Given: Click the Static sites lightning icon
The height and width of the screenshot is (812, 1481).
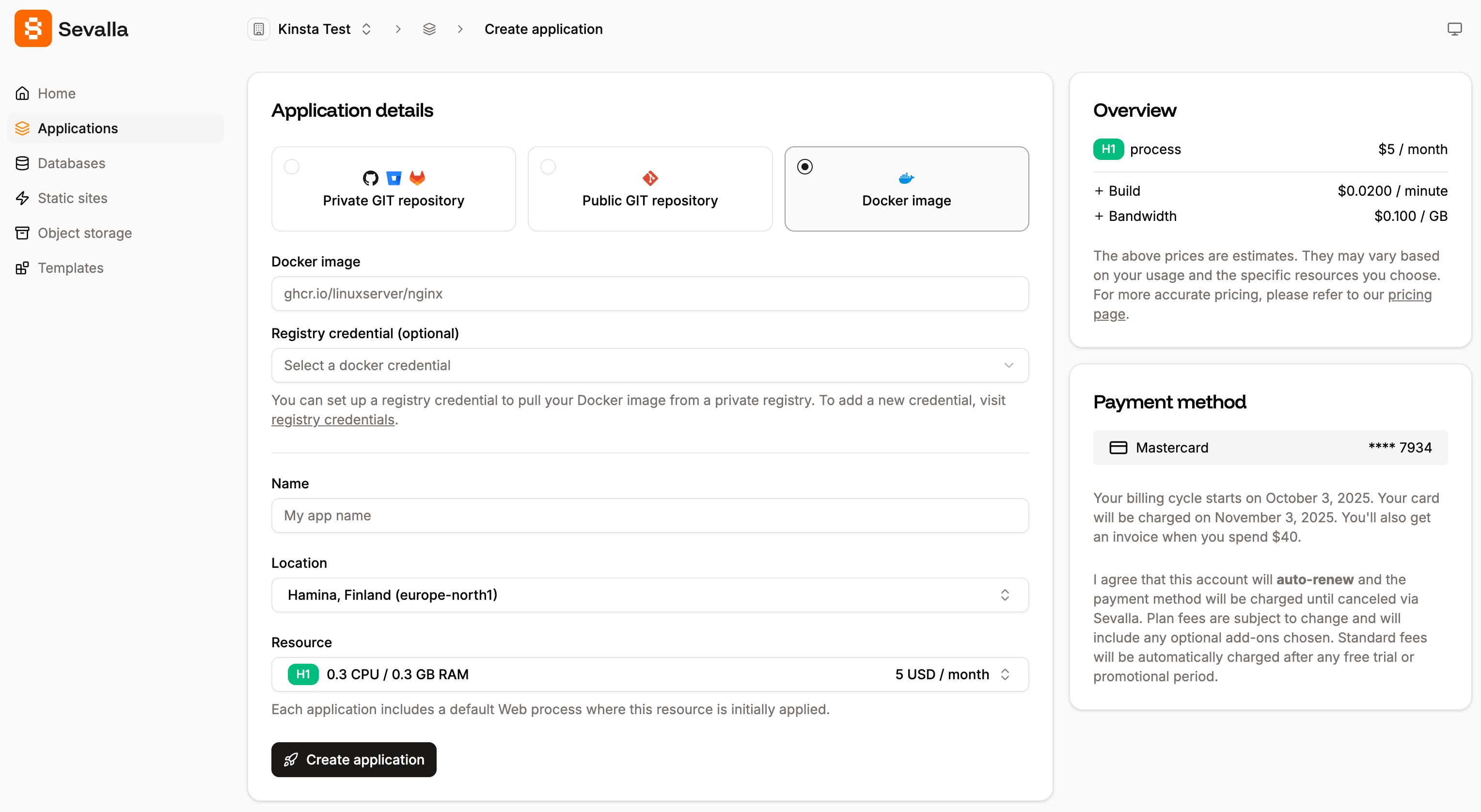Looking at the screenshot, I should click(x=22, y=198).
